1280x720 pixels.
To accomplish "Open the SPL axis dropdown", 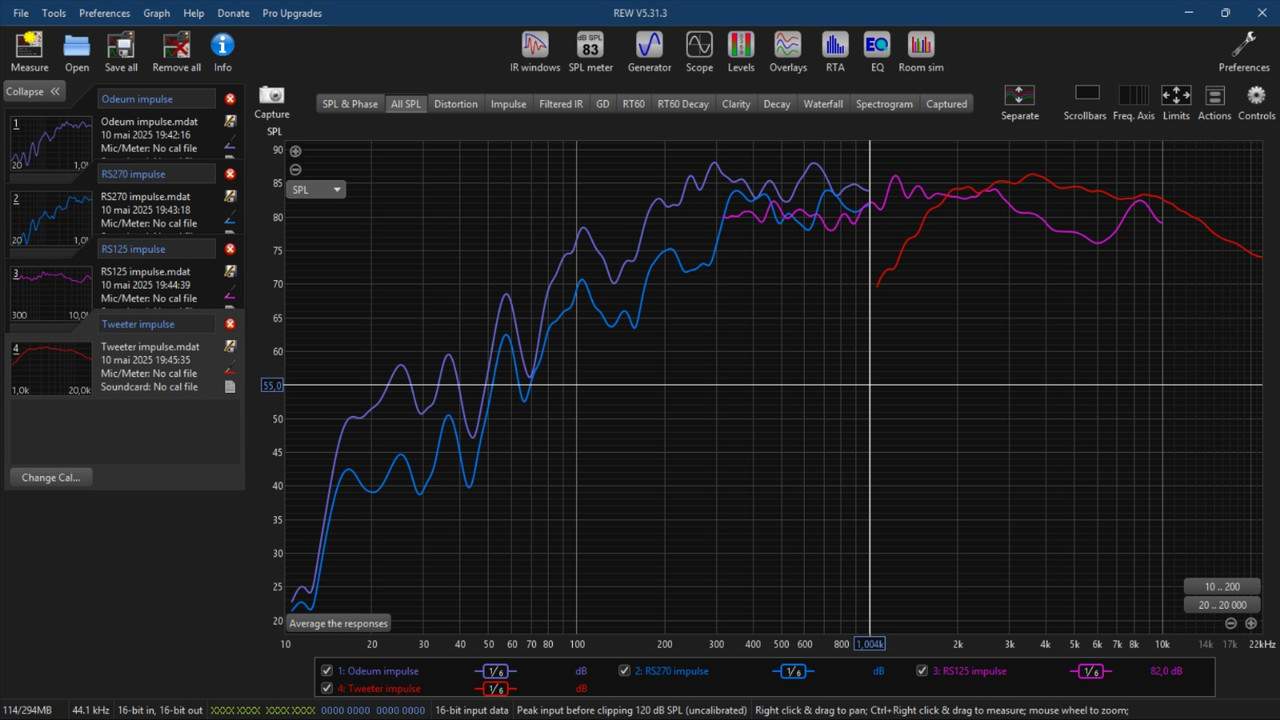I will click(x=316, y=189).
